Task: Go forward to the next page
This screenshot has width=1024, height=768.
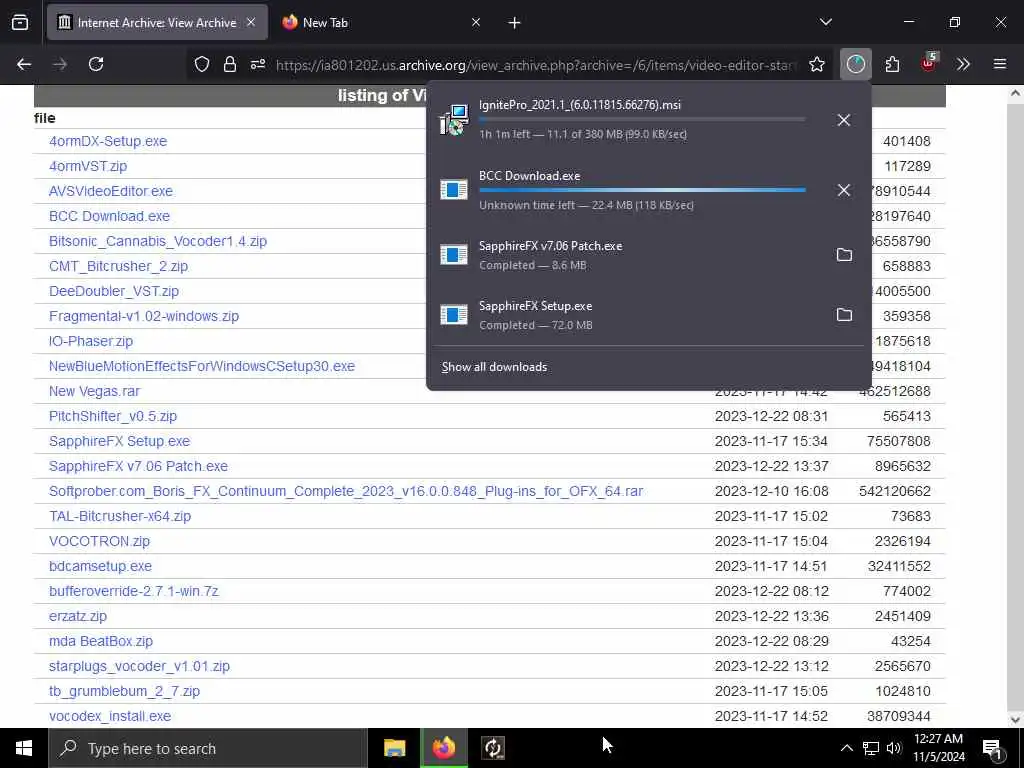Action: click(60, 64)
